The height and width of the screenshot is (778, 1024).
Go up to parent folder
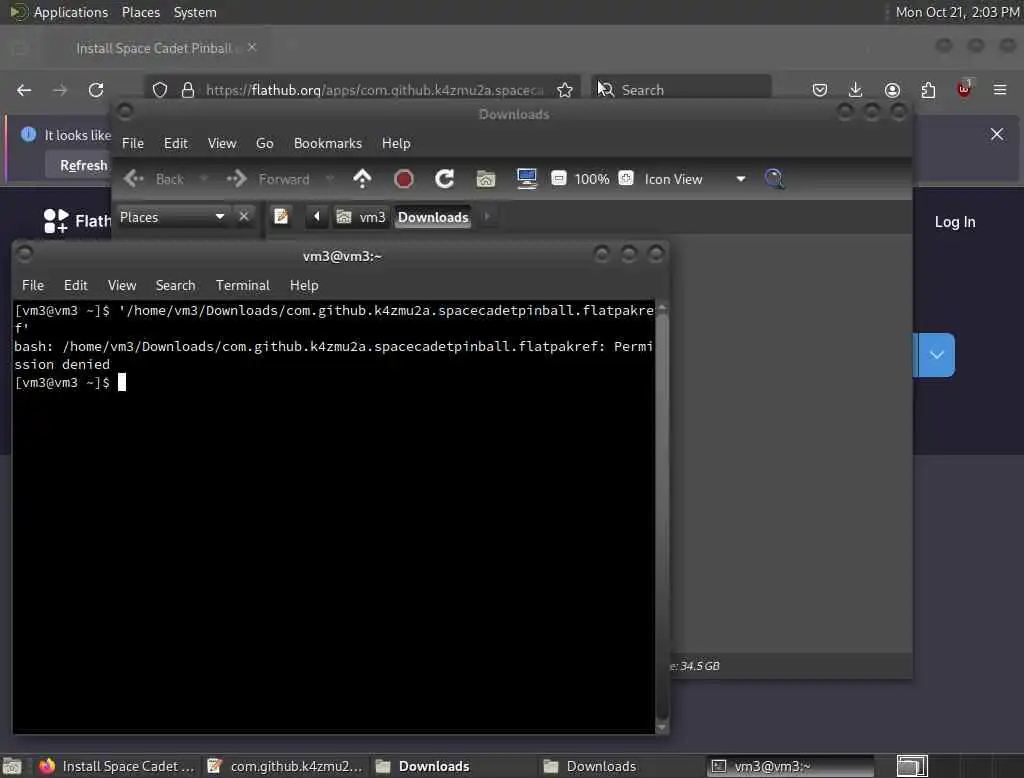362,179
